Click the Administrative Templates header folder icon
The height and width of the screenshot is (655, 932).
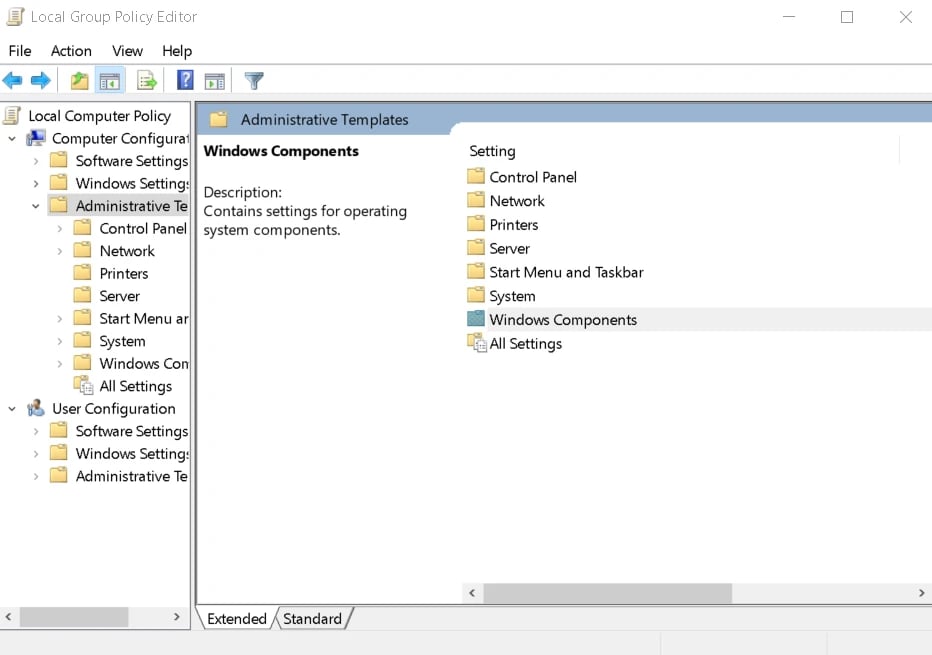(x=219, y=119)
